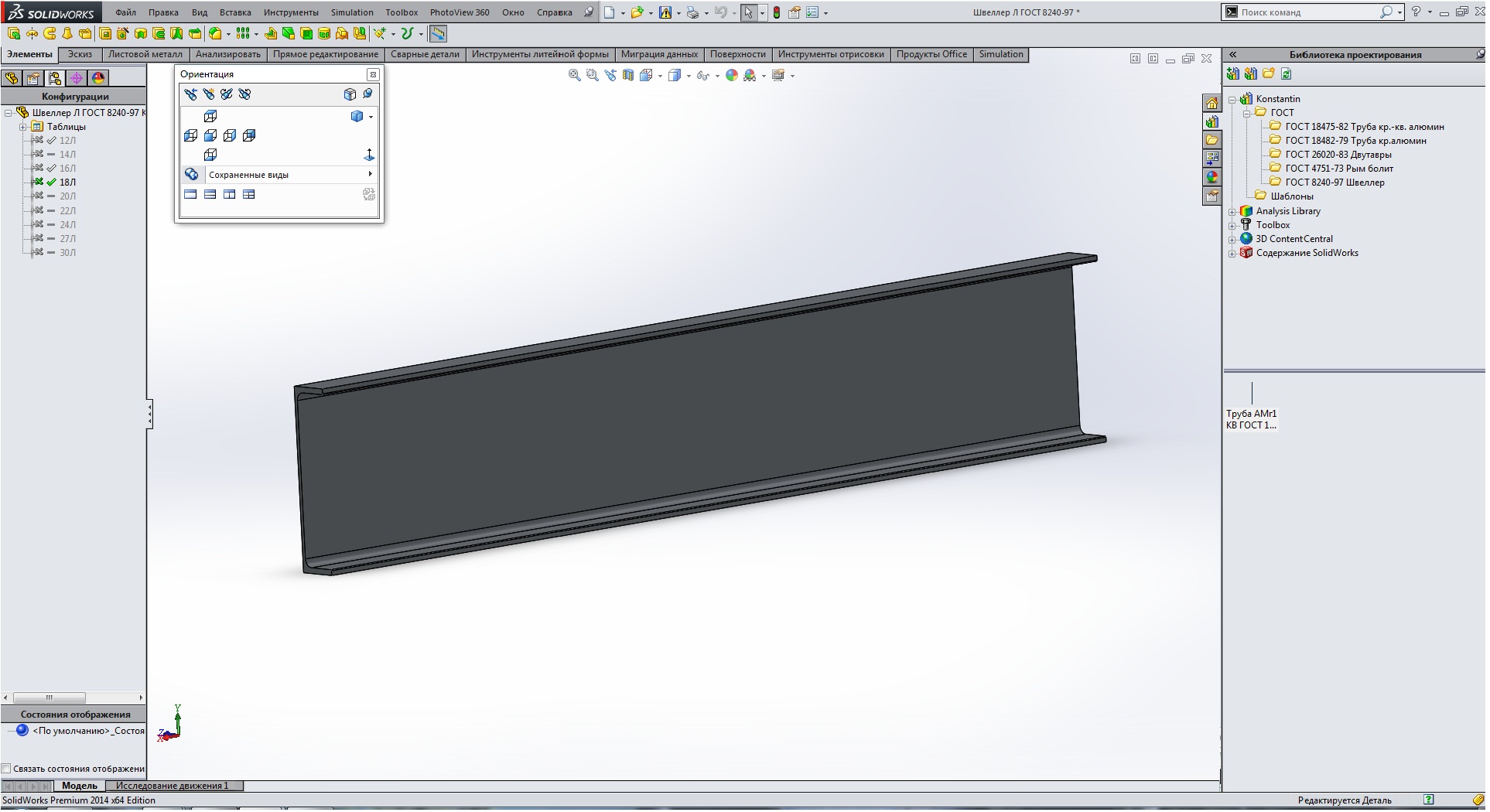The height and width of the screenshot is (812, 1490).
Task: Click the Refresh icon in Design Library
Action: (x=1286, y=74)
